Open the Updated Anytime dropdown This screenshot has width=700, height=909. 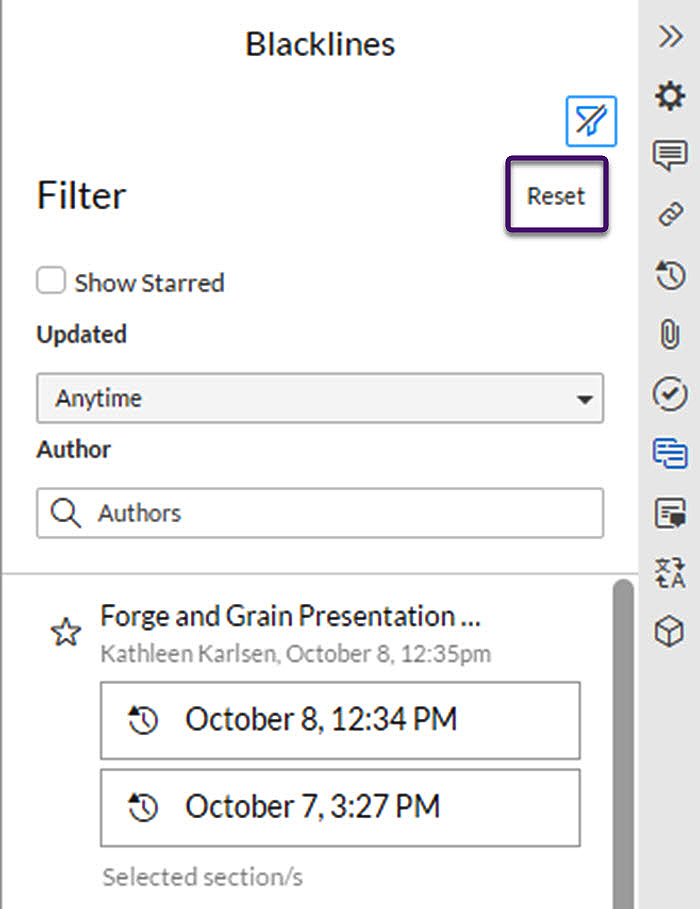(x=320, y=398)
